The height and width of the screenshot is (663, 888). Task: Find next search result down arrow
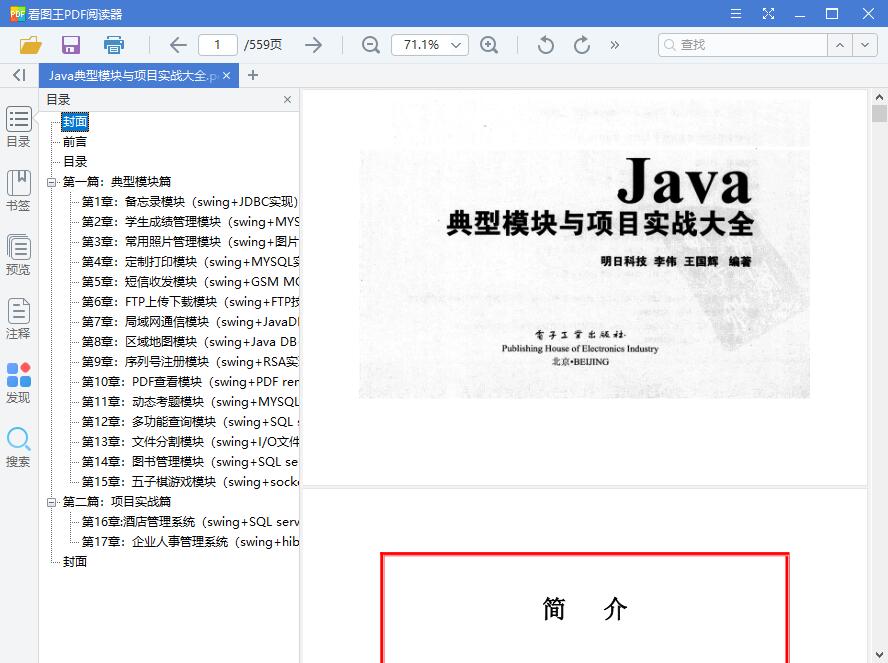[865, 45]
